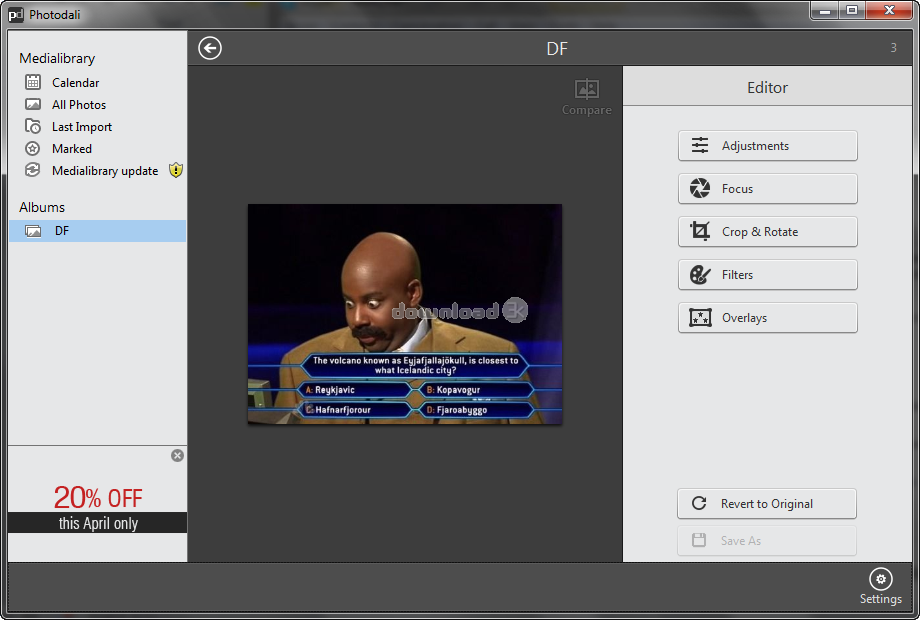This screenshot has width=920, height=620.
Task: Open the Calendar view icon
Action: pos(33,82)
